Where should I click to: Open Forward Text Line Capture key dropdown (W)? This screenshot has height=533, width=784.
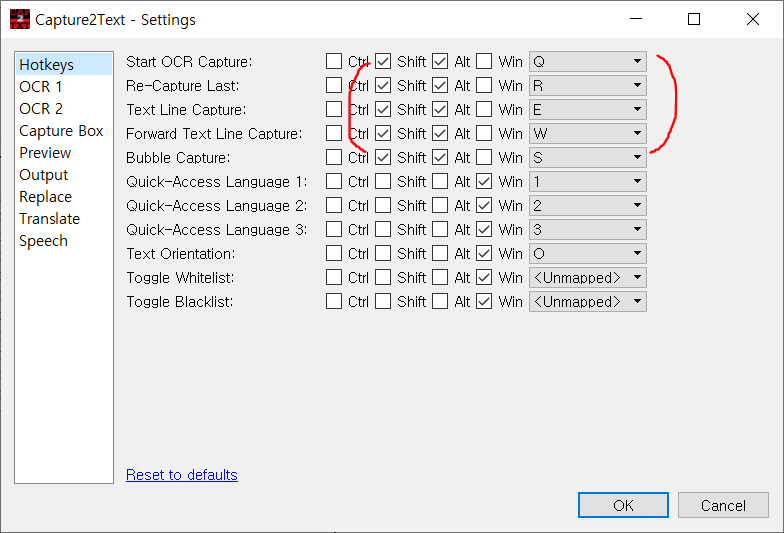point(588,134)
